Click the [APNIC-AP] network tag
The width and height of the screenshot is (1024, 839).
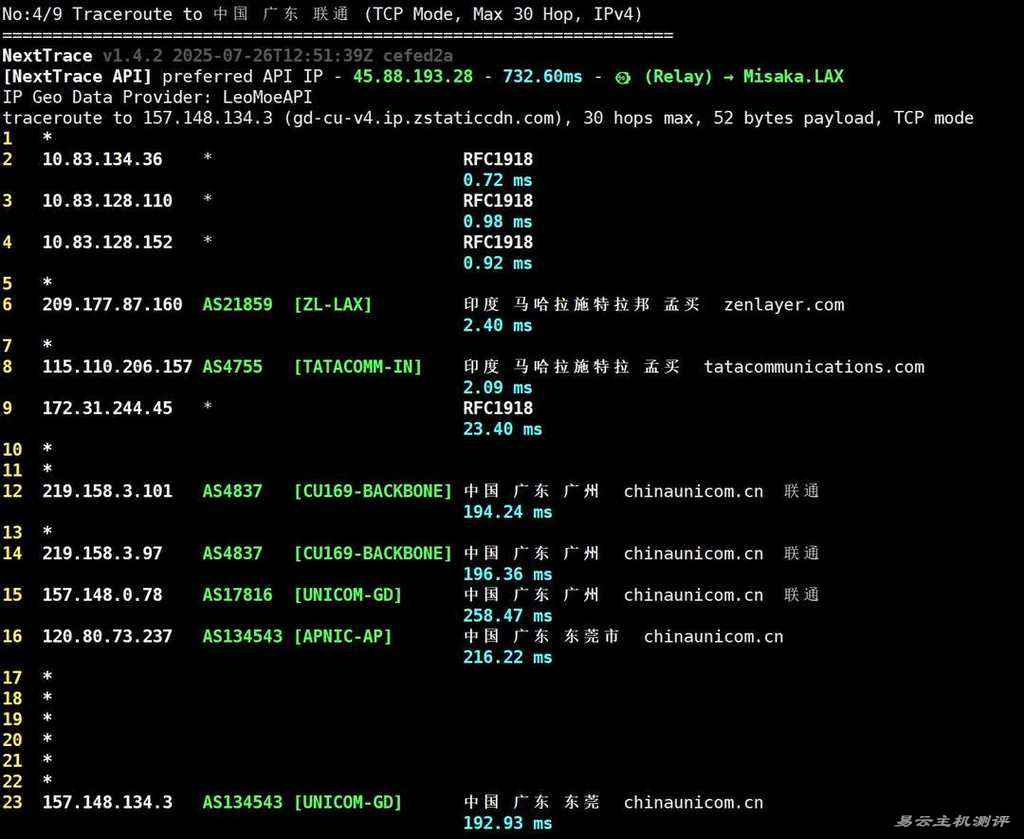(x=342, y=637)
